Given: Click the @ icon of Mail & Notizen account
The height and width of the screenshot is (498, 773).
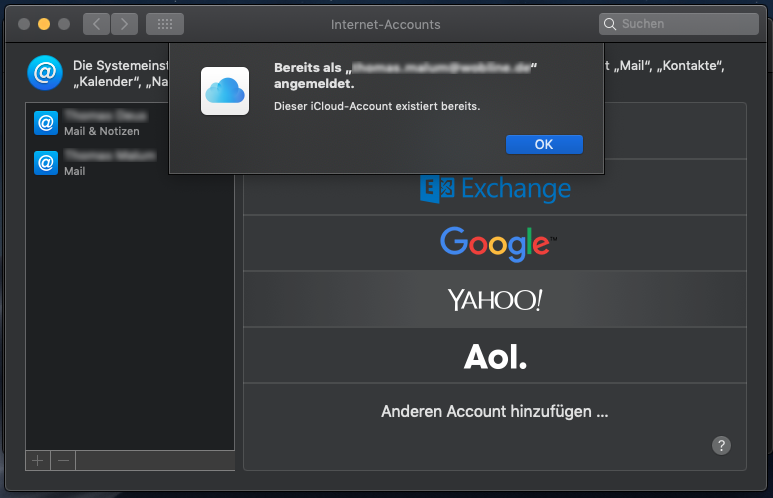Looking at the screenshot, I should pos(46,123).
